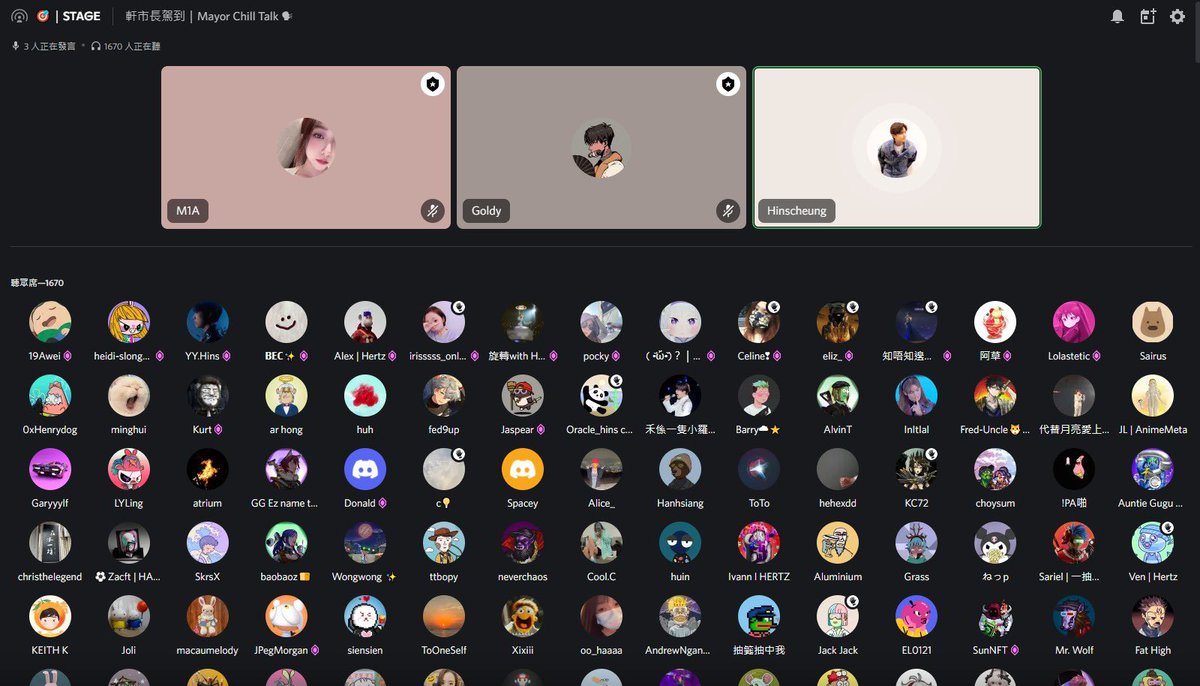
Task: Open Hanhsiang's avatar
Action: click(x=680, y=469)
